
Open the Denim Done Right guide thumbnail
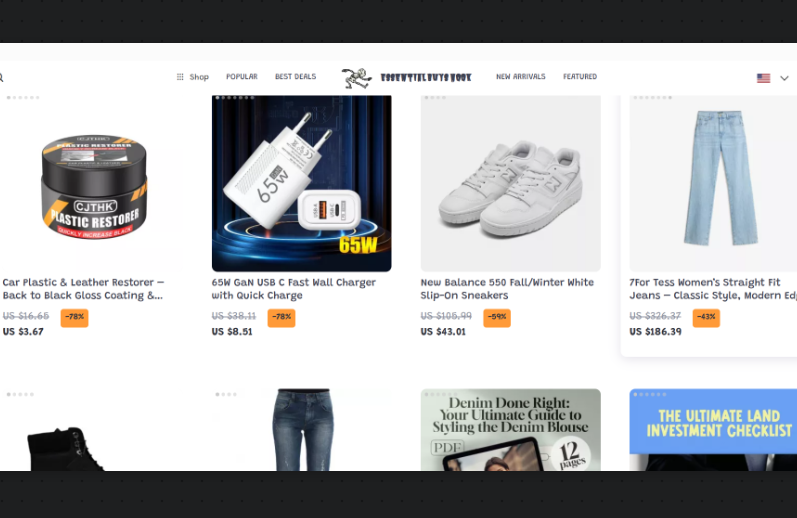510,430
